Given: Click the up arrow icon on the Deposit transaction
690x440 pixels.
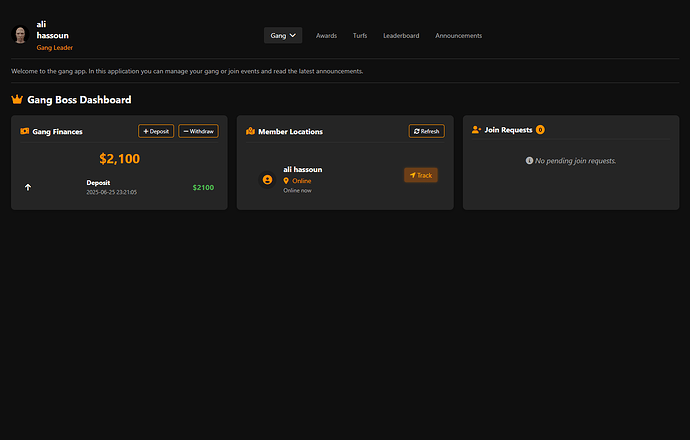Looking at the screenshot, I should tap(28, 187).
